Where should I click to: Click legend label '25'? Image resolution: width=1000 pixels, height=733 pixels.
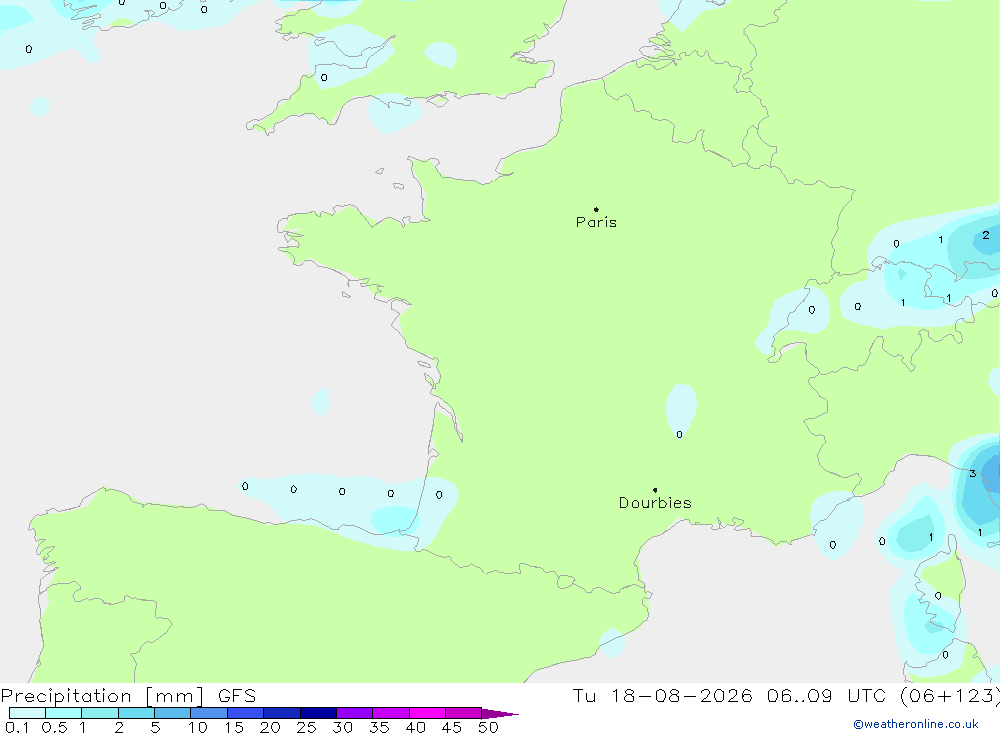click(x=306, y=727)
